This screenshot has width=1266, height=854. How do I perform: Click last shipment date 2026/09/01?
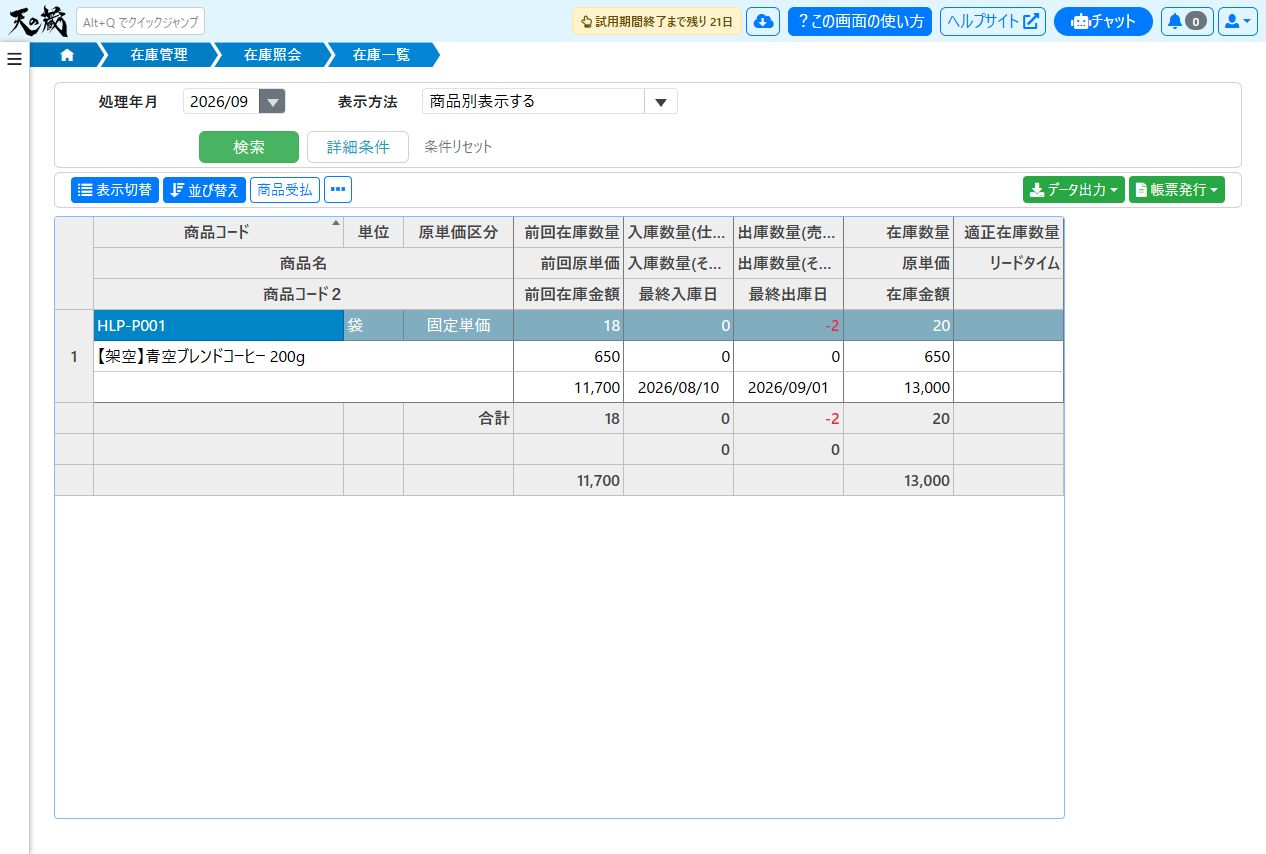788,387
